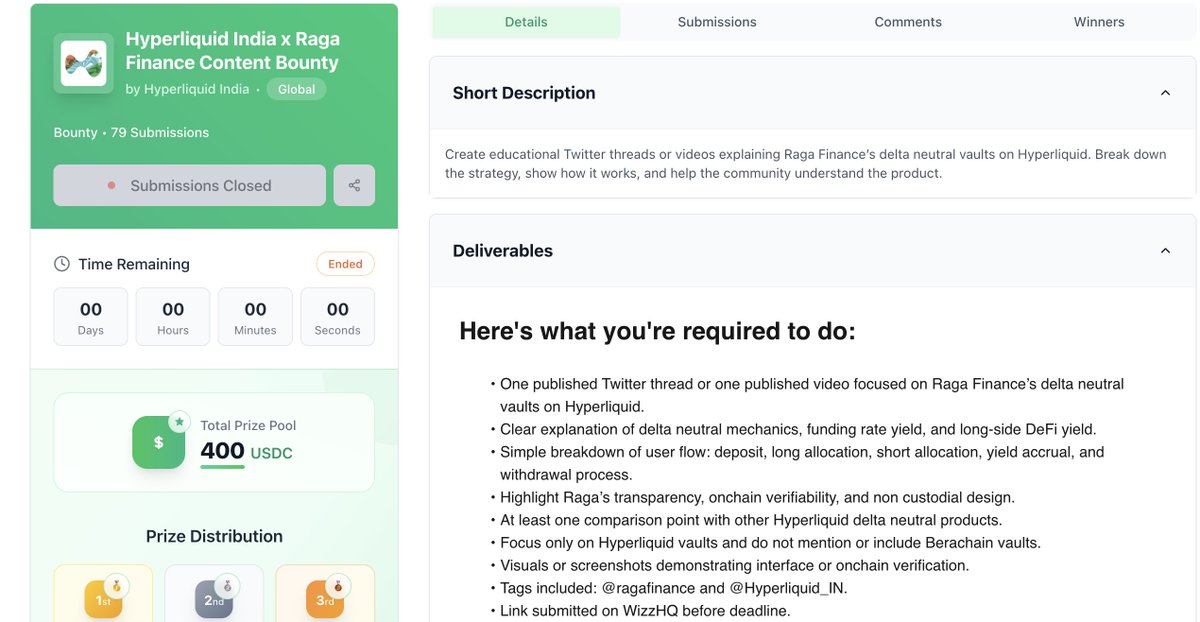Click the 2nd place medal badge
Image resolution: width=1200 pixels, height=622 pixels.
click(x=214, y=598)
